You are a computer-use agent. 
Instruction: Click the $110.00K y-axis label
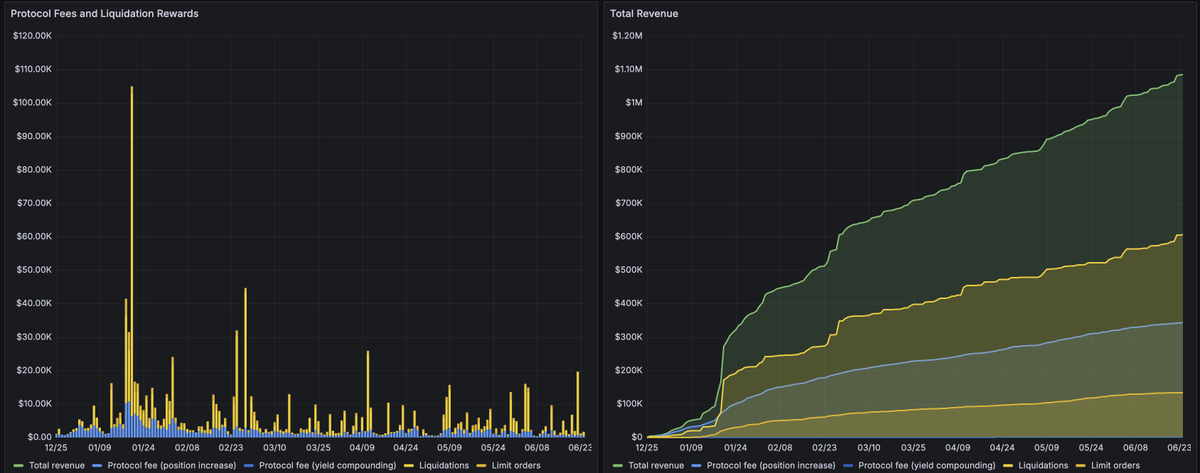point(31,69)
